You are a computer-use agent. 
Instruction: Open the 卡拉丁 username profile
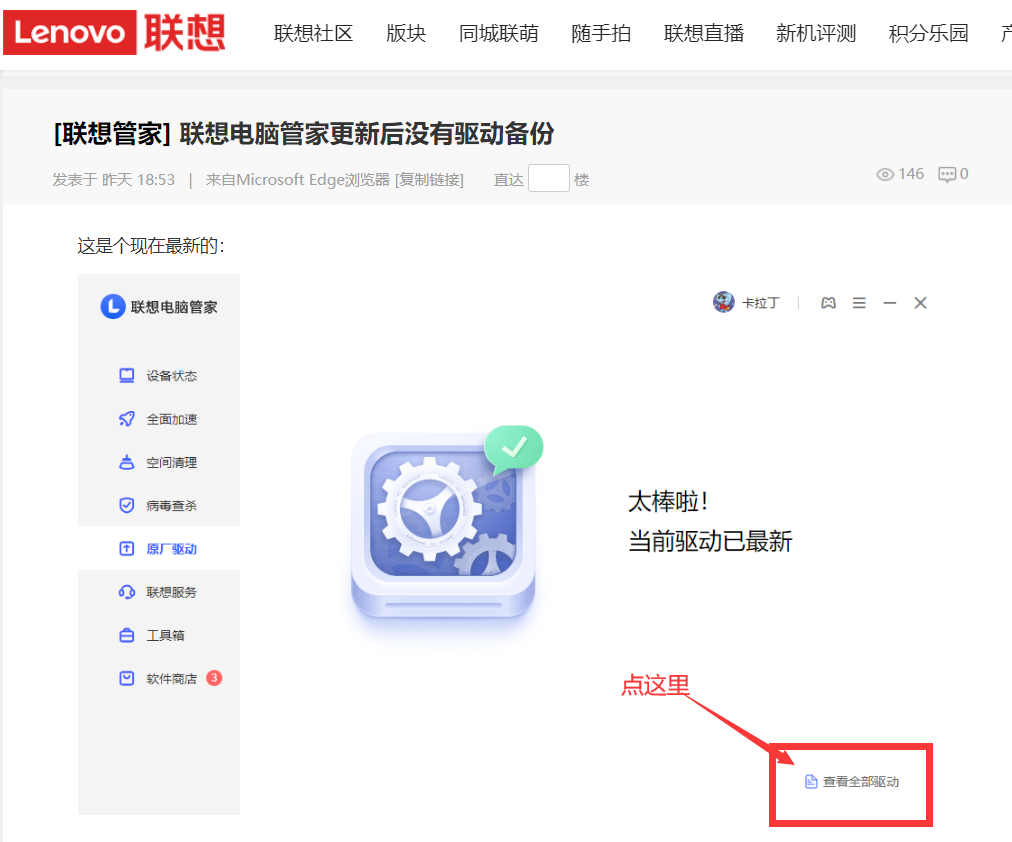pos(760,303)
